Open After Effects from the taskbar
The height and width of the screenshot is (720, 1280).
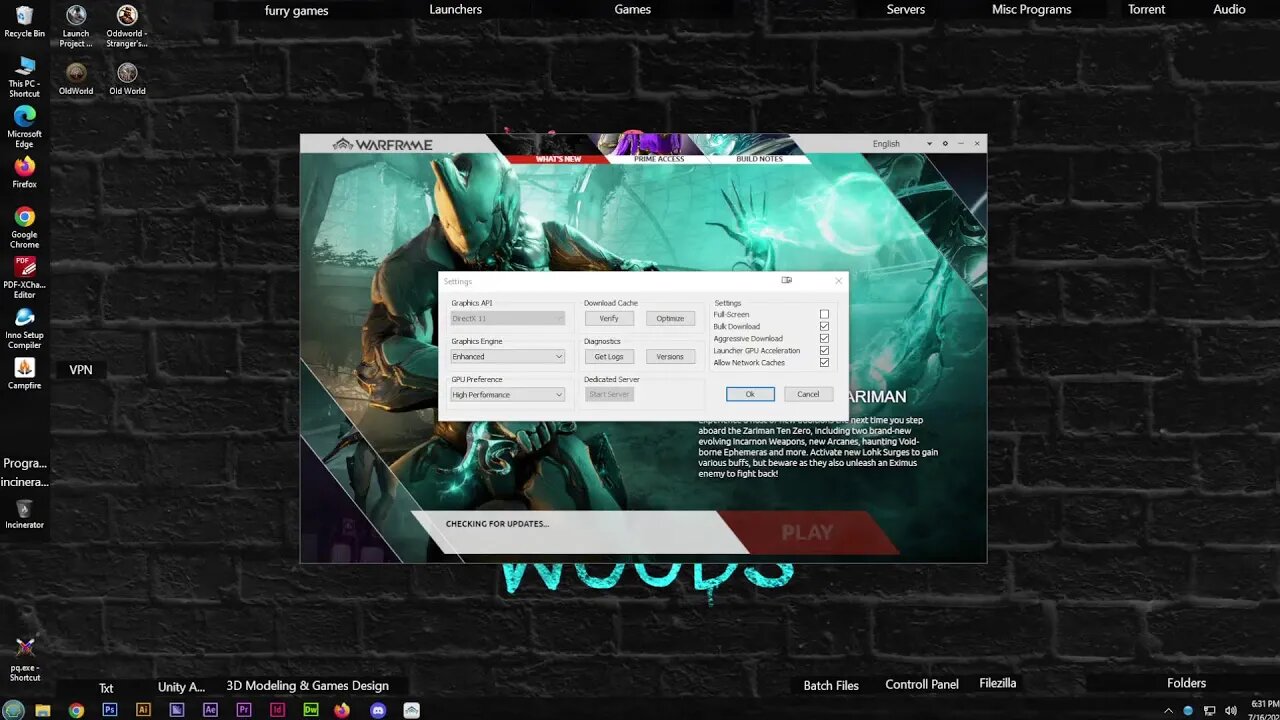(210, 710)
